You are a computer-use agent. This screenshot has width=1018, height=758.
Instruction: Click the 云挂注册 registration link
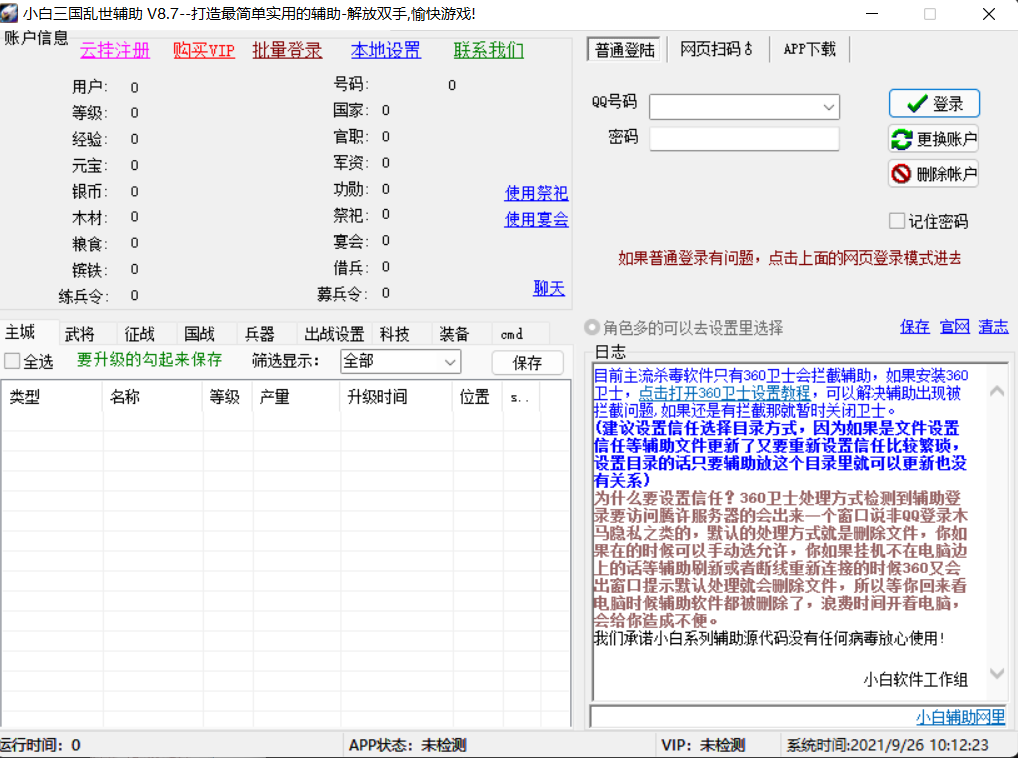tap(115, 51)
